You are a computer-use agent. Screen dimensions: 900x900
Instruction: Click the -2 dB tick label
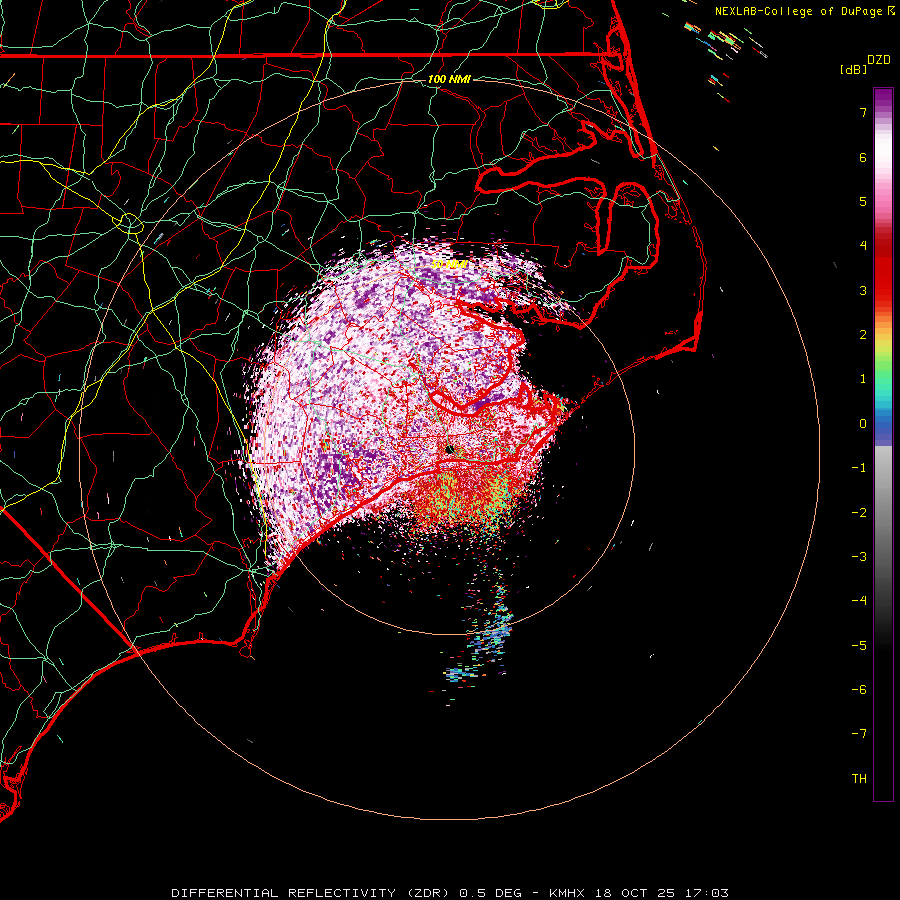859,513
